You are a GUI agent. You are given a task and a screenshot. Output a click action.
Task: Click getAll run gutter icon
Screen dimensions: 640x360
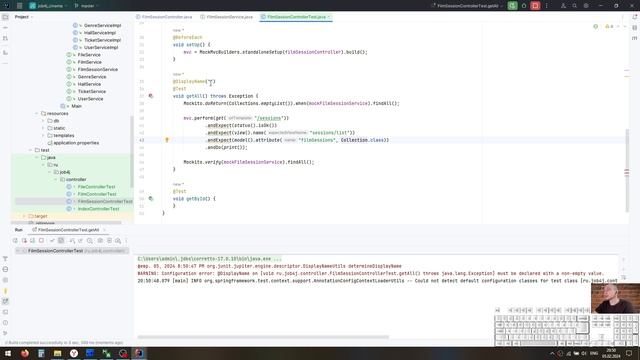pyautogui.click(x=151, y=96)
